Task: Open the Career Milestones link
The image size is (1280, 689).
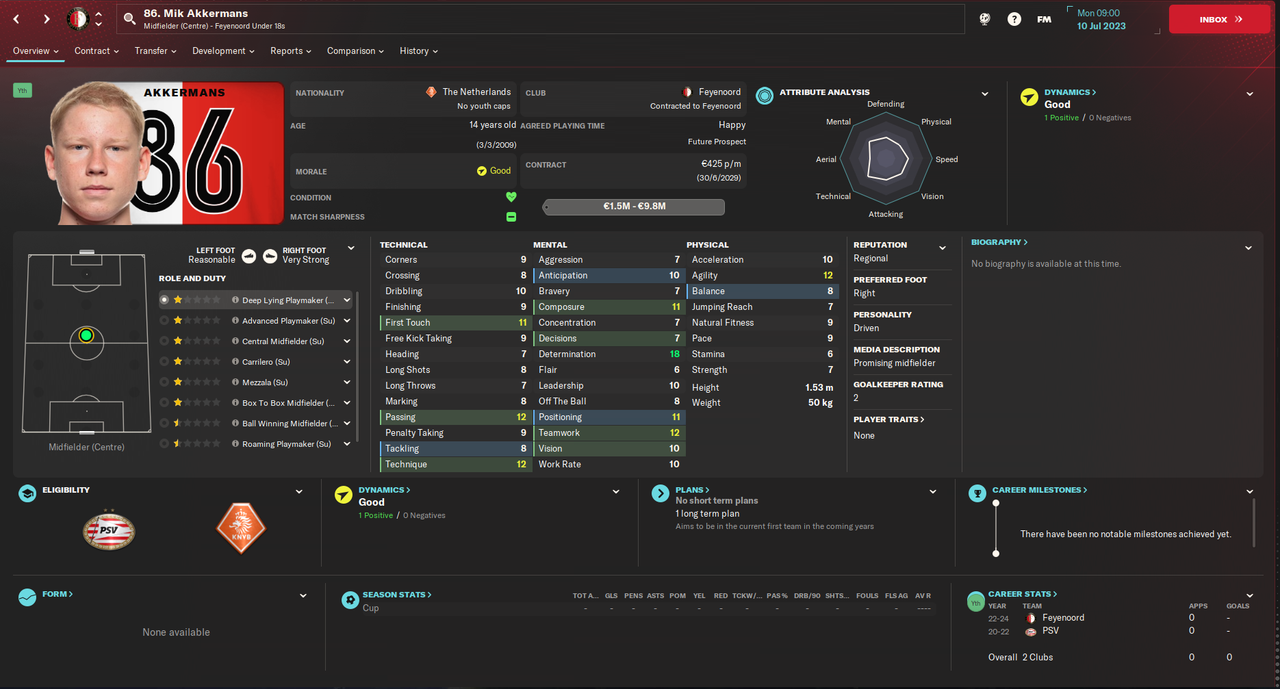Action: point(1040,490)
